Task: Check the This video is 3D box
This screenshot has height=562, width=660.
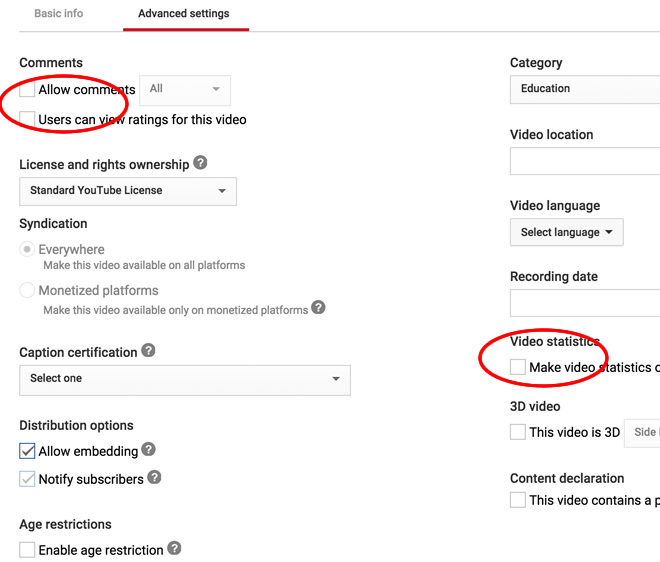Action: pos(517,432)
